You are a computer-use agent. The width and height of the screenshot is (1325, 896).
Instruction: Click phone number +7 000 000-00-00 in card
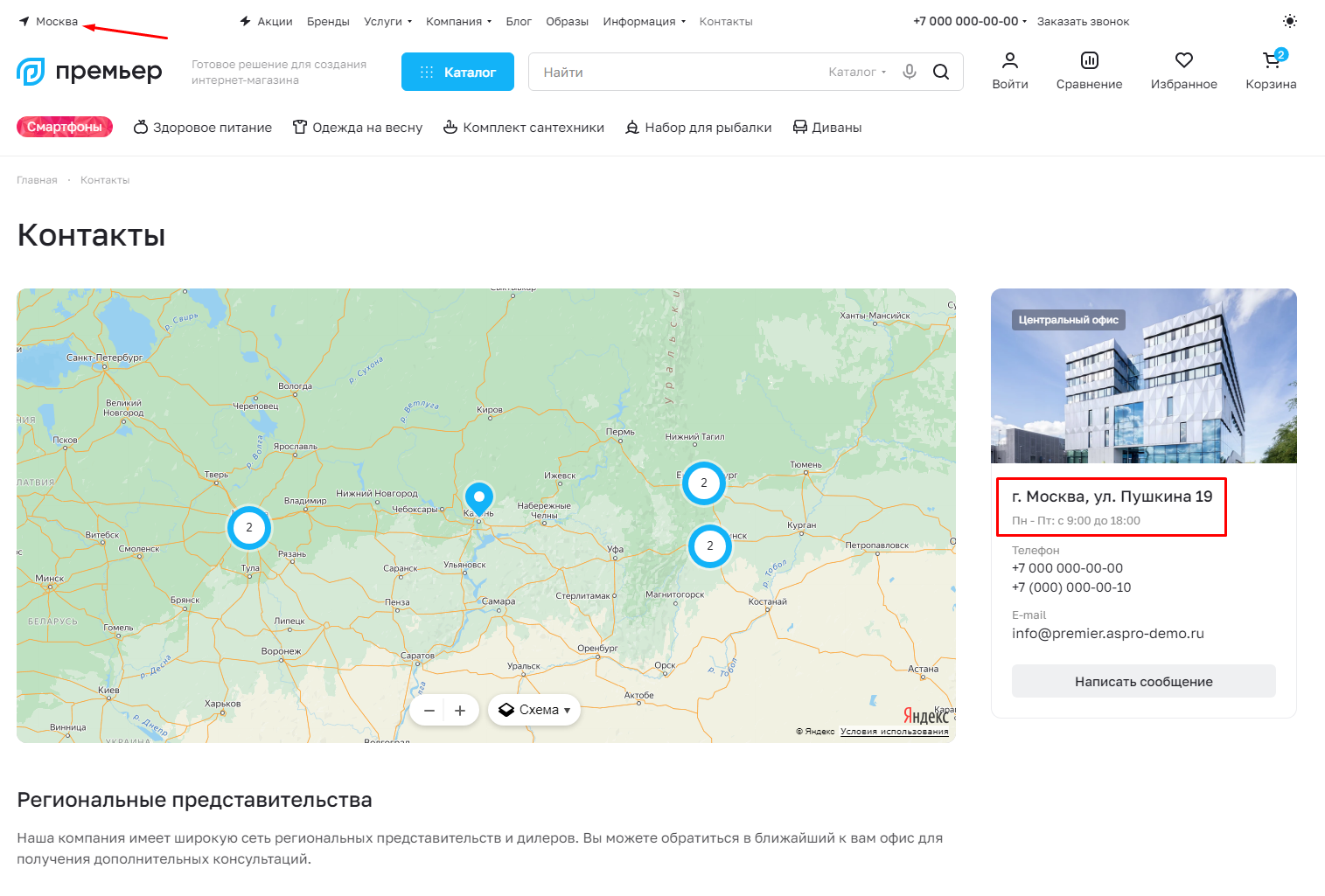pyautogui.click(x=1067, y=568)
